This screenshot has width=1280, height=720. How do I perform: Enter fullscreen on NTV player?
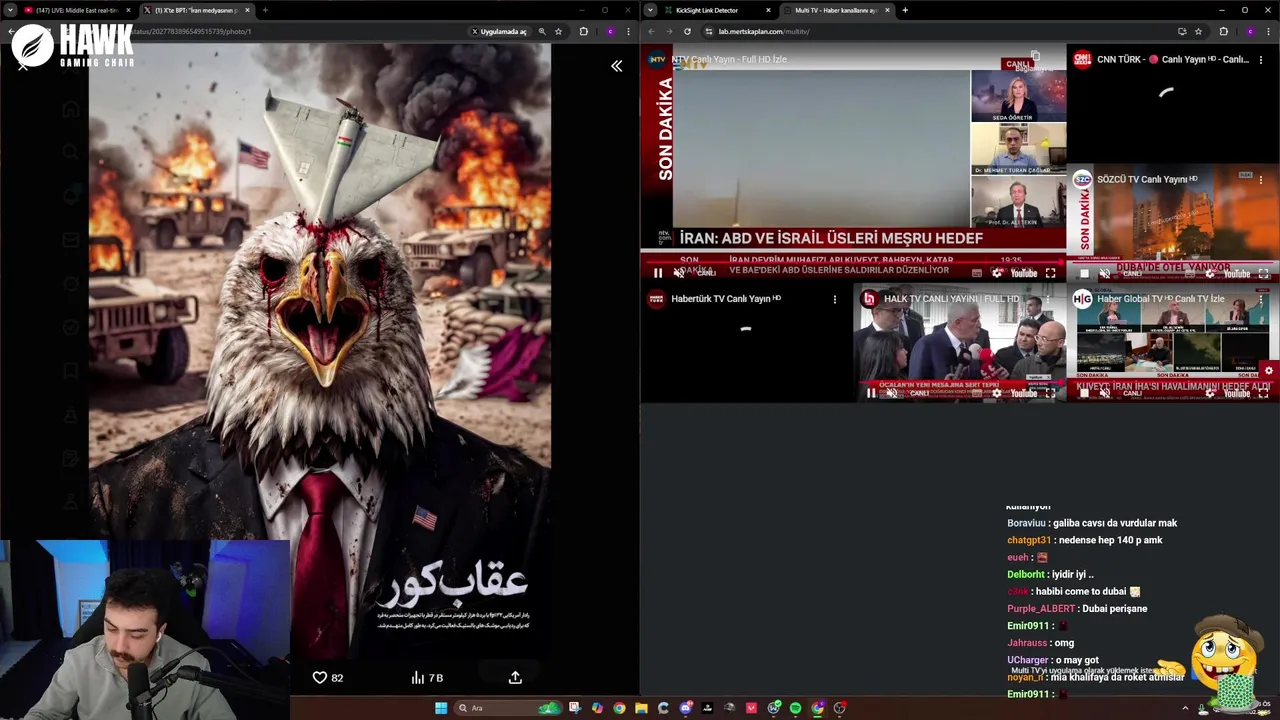[1050, 273]
